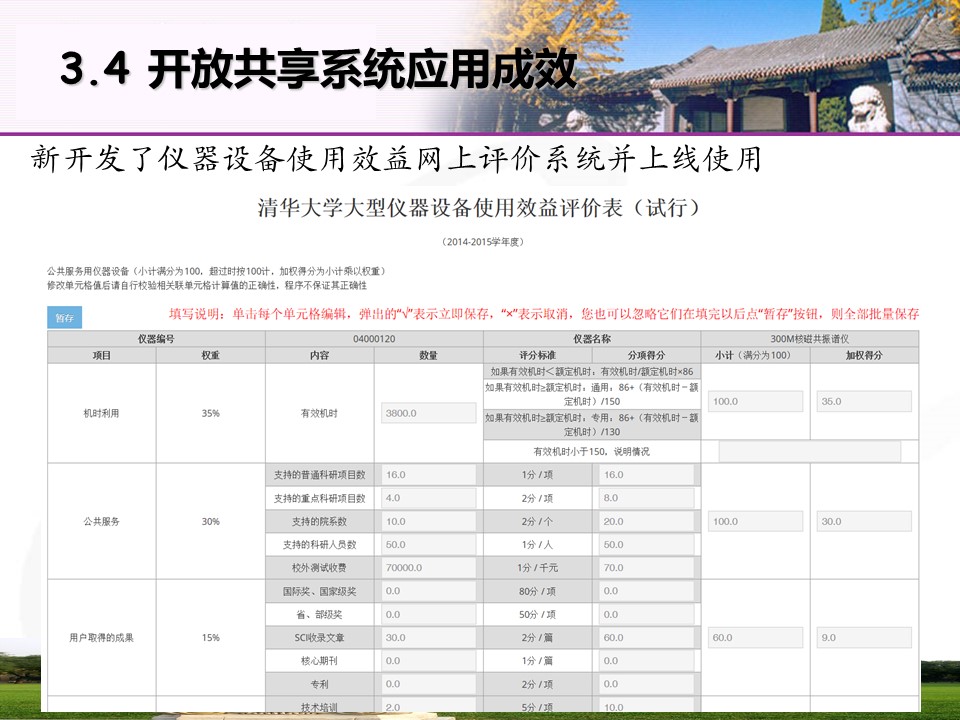Click the 权重 column header
The width and height of the screenshot is (960, 720).
[x=211, y=355]
